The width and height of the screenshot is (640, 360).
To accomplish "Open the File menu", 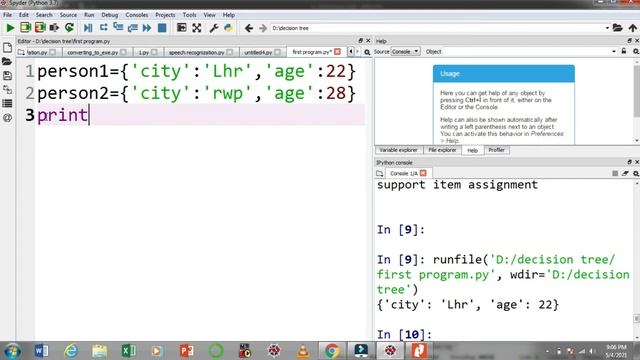I will pyautogui.click(x=7, y=15).
